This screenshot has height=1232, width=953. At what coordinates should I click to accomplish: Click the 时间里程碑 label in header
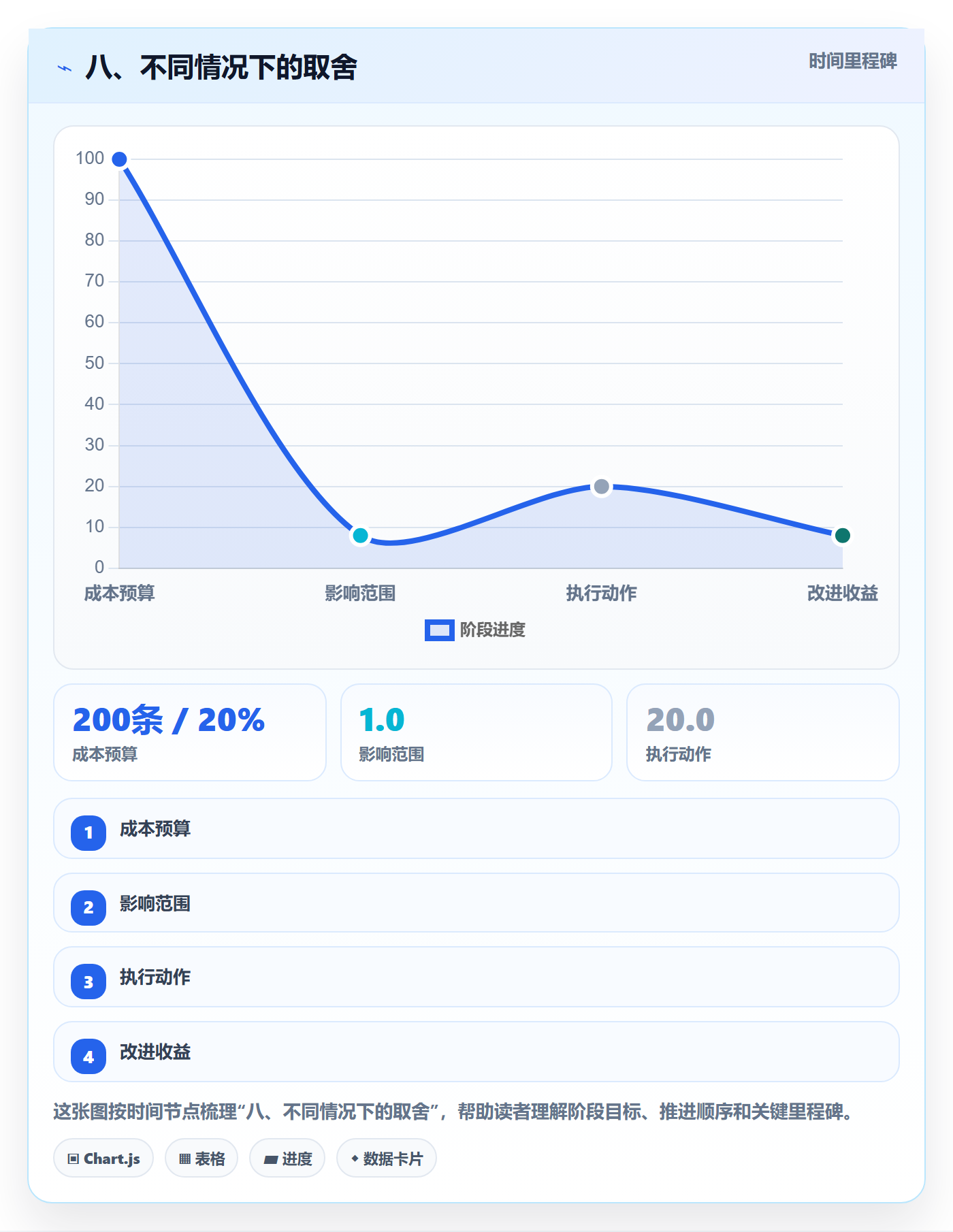(852, 61)
